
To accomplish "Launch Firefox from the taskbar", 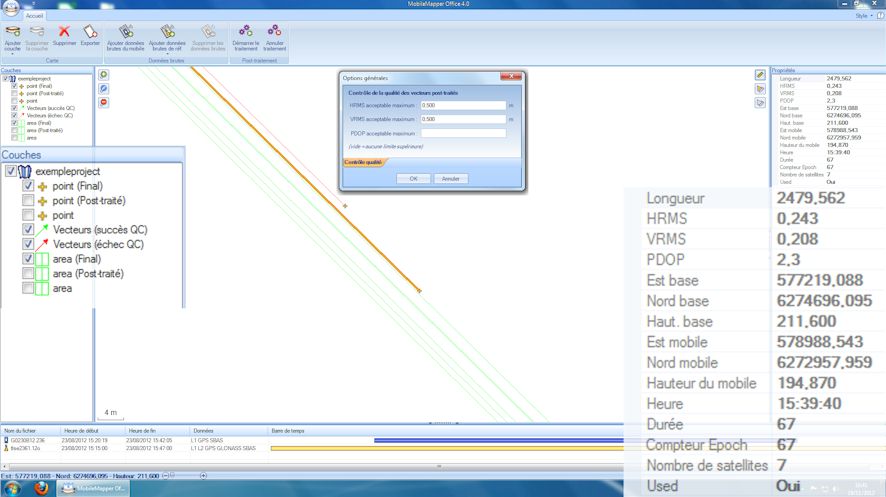I will click(41, 489).
